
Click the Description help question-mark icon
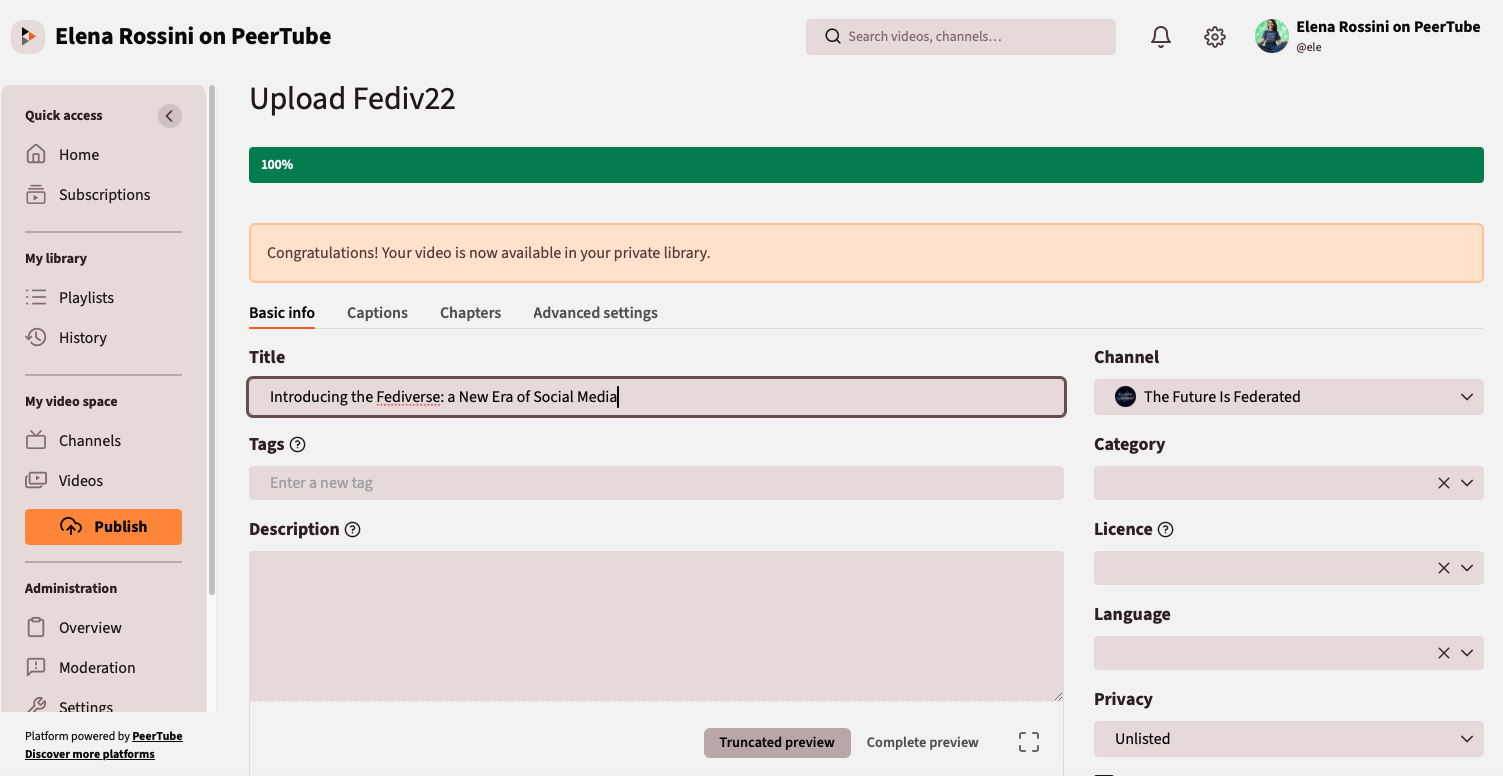coord(352,530)
